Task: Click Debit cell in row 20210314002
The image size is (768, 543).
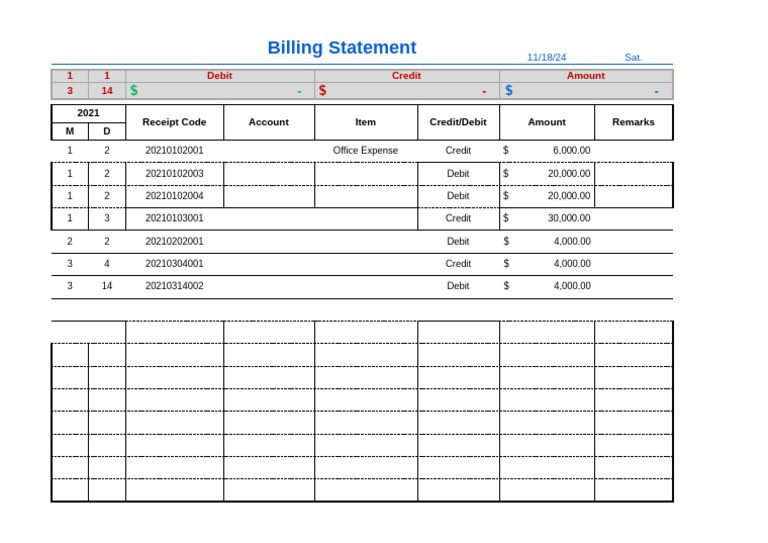Action: [x=458, y=285]
